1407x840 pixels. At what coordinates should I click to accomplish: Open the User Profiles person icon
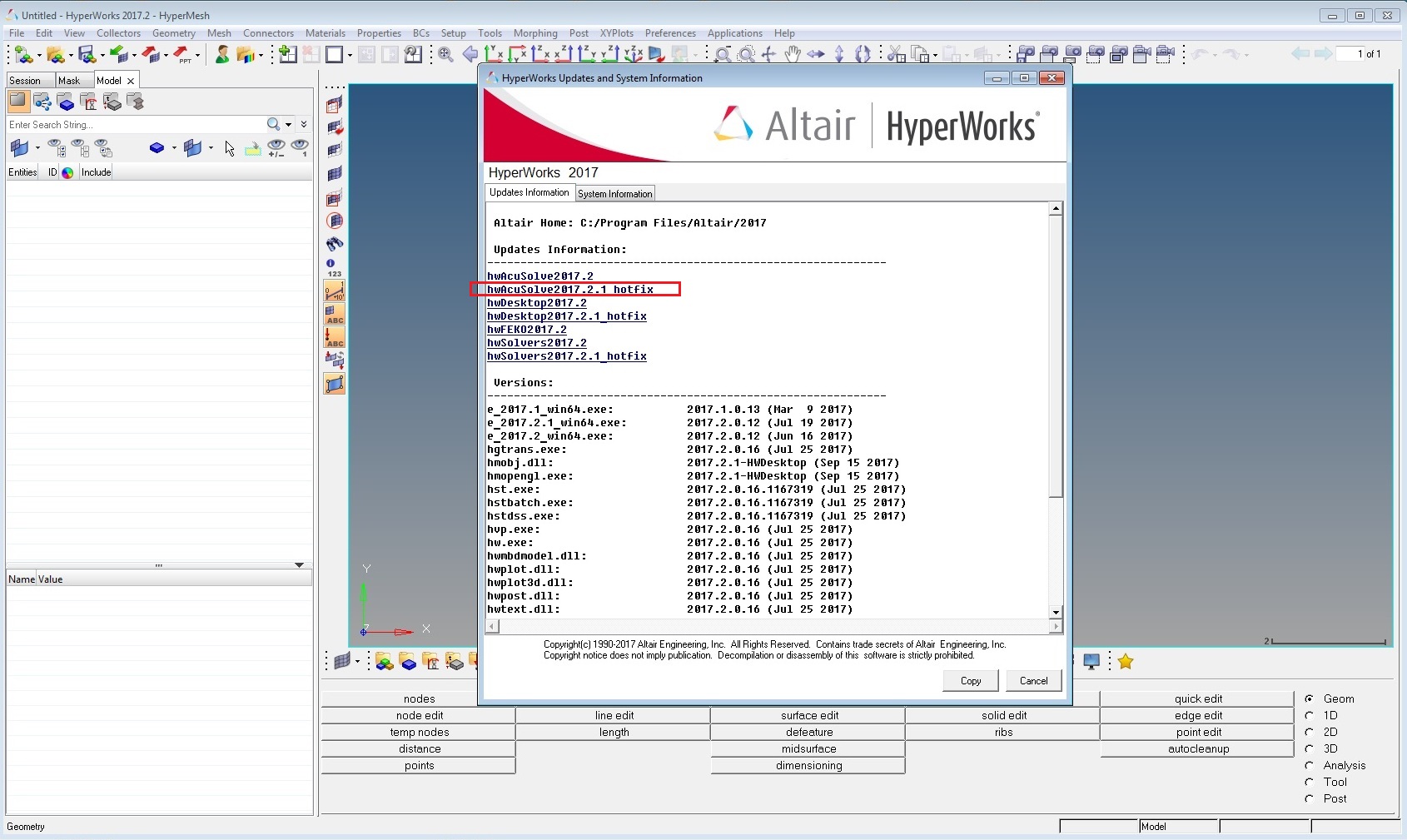pos(221,55)
